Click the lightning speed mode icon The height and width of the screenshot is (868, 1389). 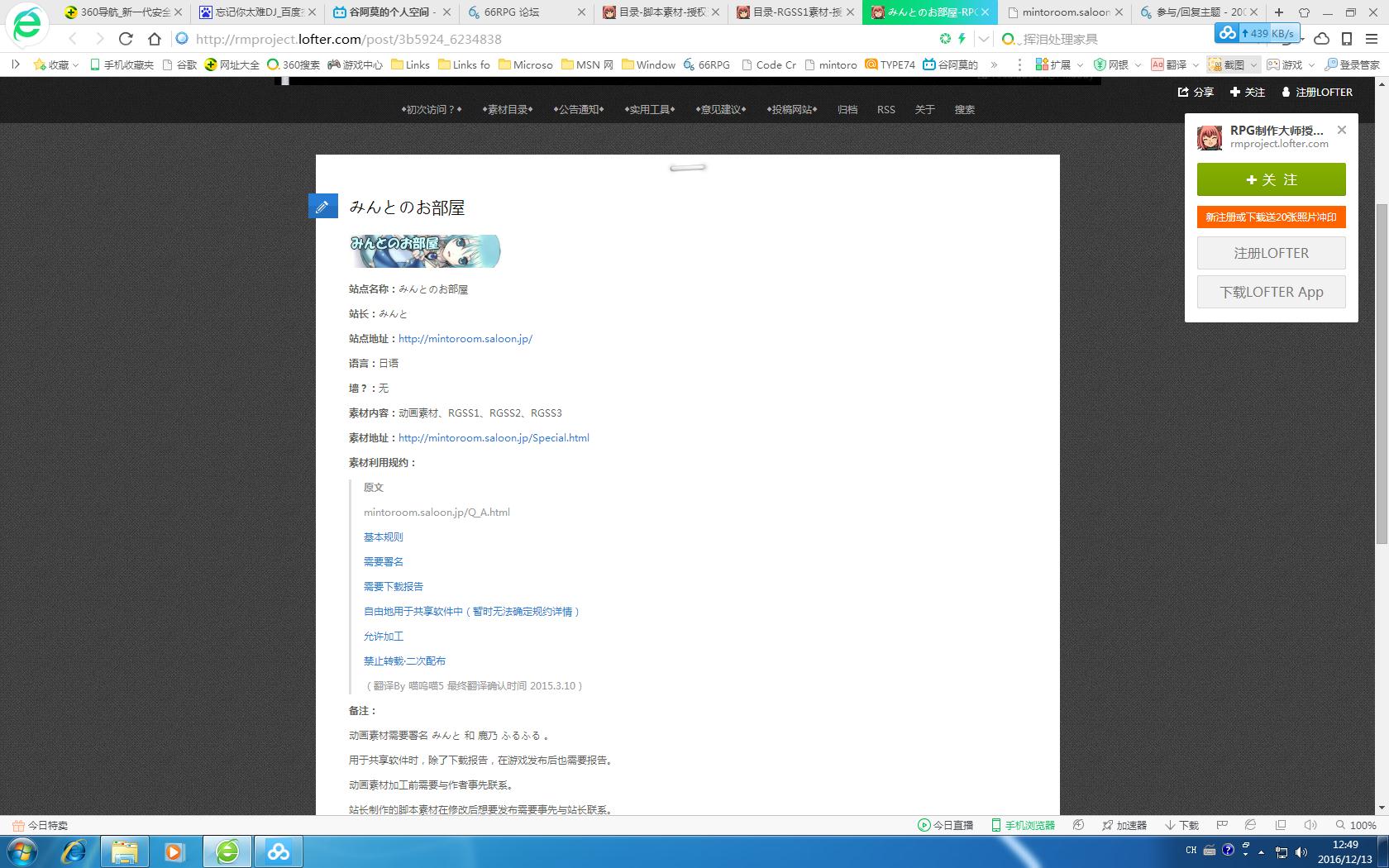(962, 39)
